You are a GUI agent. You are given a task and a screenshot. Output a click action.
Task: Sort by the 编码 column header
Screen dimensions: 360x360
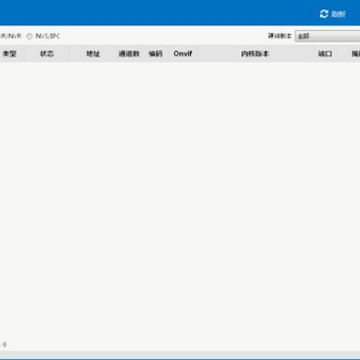click(x=156, y=54)
